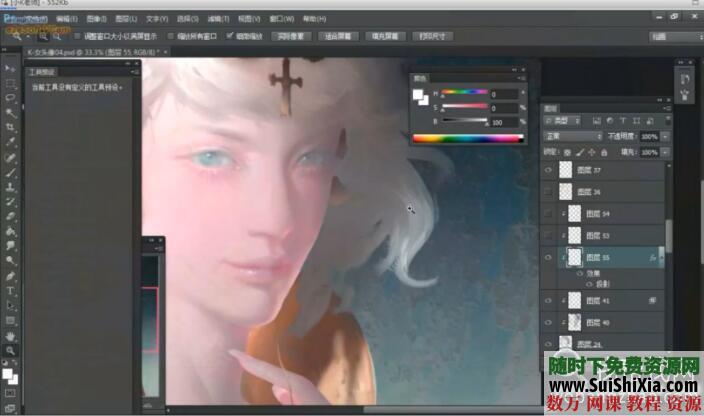Image resolution: width=704 pixels, height=416 pixels.
Task: Select the Eraser tool
Action: 10,217
